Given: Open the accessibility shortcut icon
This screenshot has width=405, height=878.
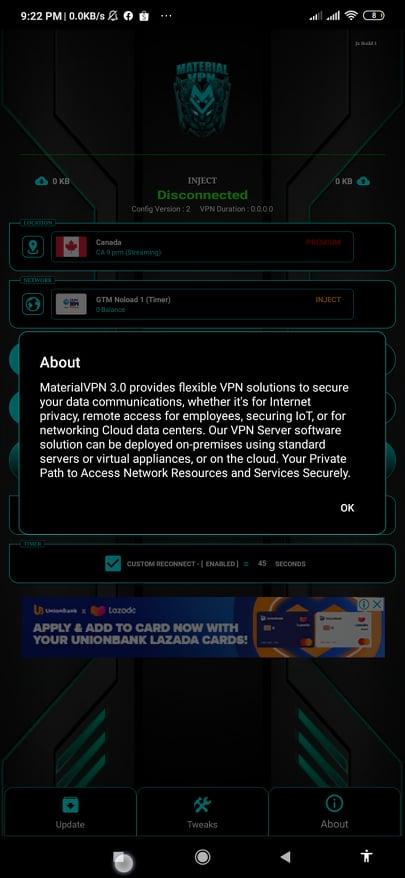Looking at the screenshot, I should [x=367, y=856].
